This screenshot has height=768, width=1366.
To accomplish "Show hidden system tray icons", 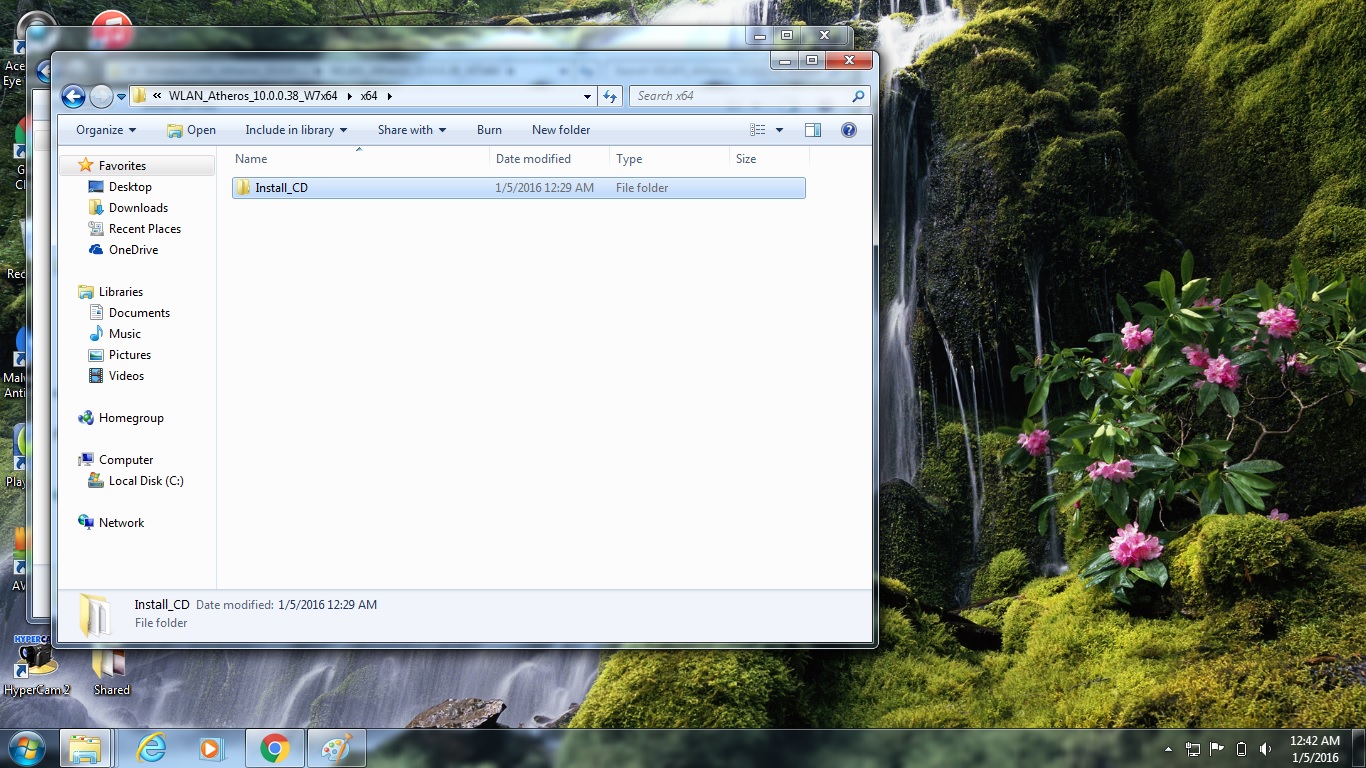I will click(1168, 749).
